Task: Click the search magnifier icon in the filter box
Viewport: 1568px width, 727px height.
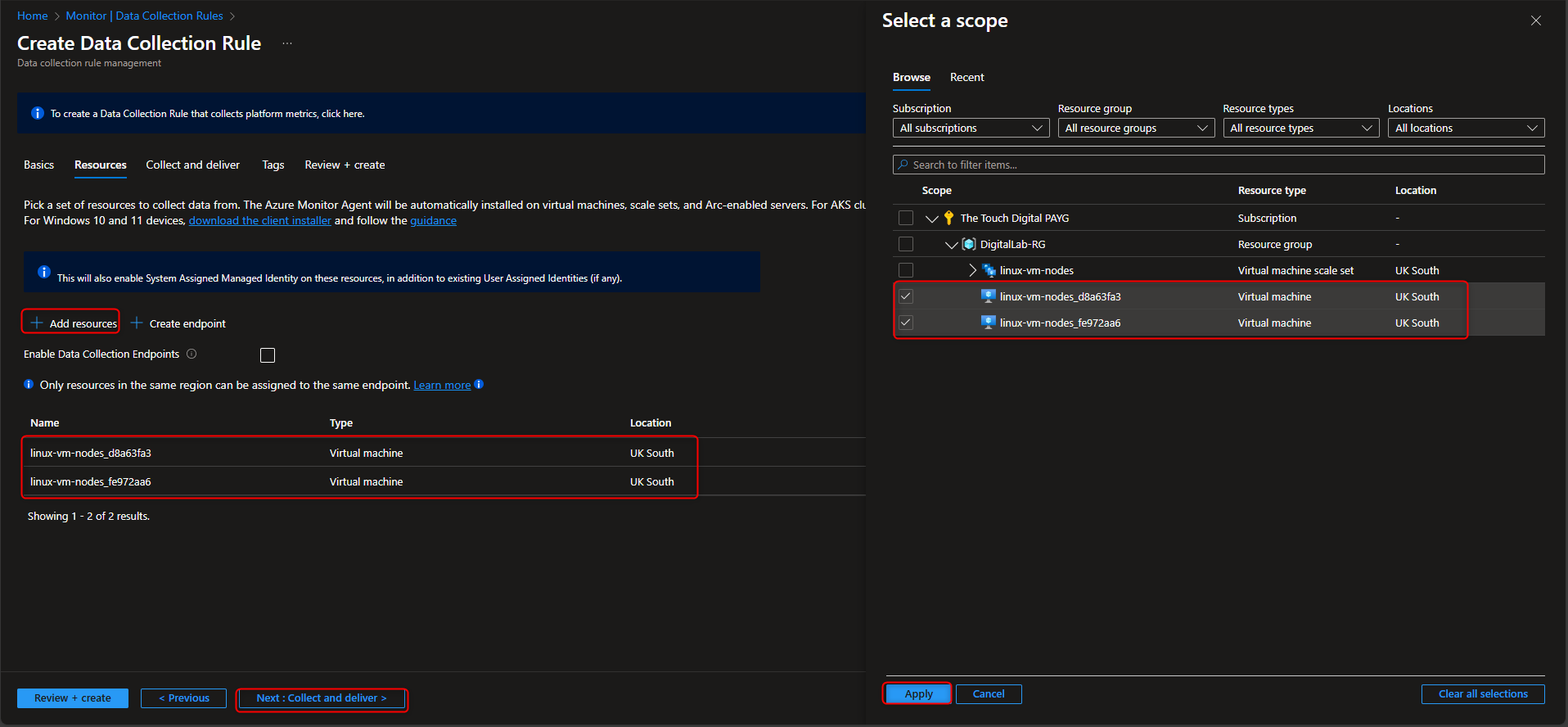Action: click(903, 165)
